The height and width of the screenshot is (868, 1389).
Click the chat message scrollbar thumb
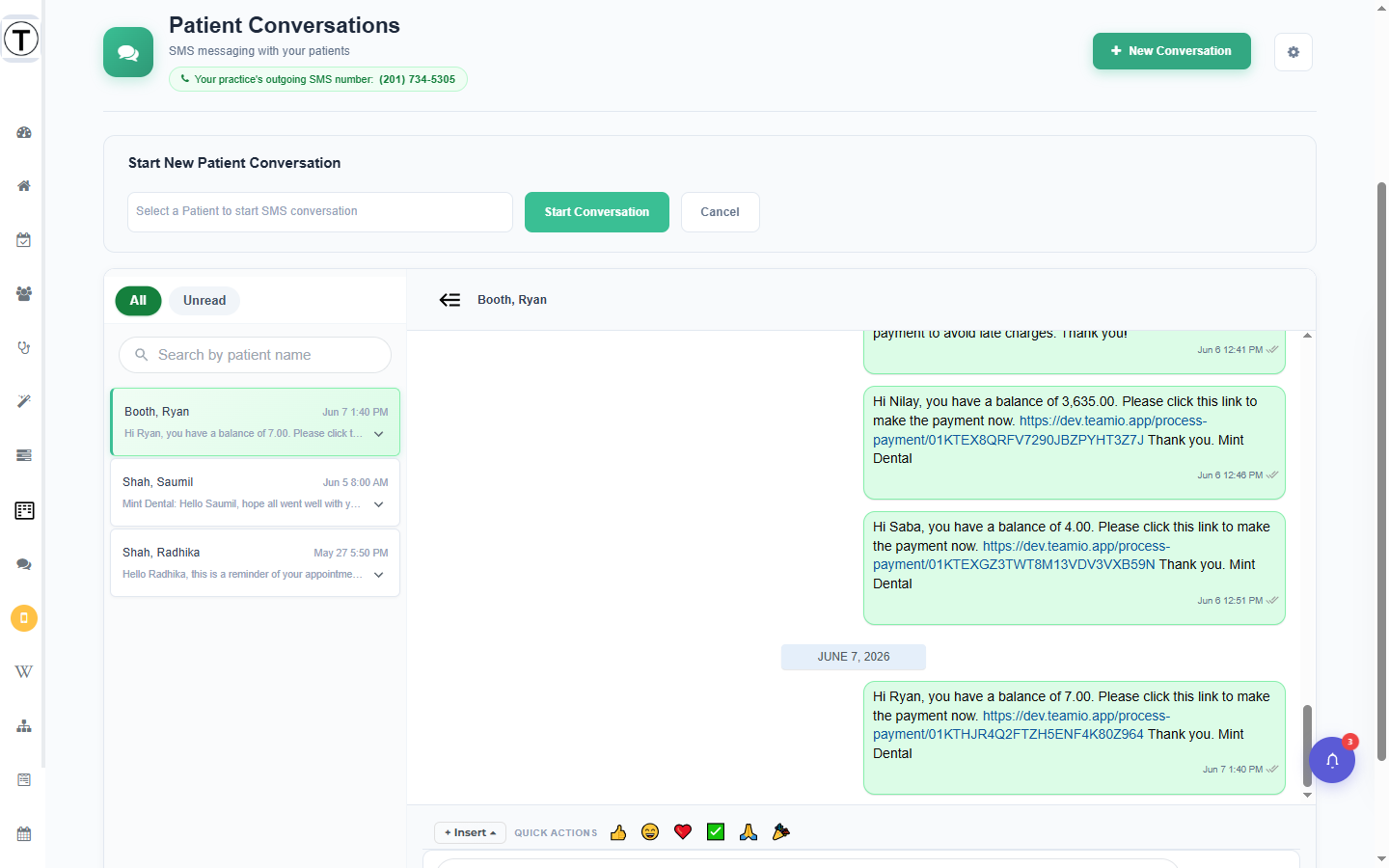[x=1307, y=746]
